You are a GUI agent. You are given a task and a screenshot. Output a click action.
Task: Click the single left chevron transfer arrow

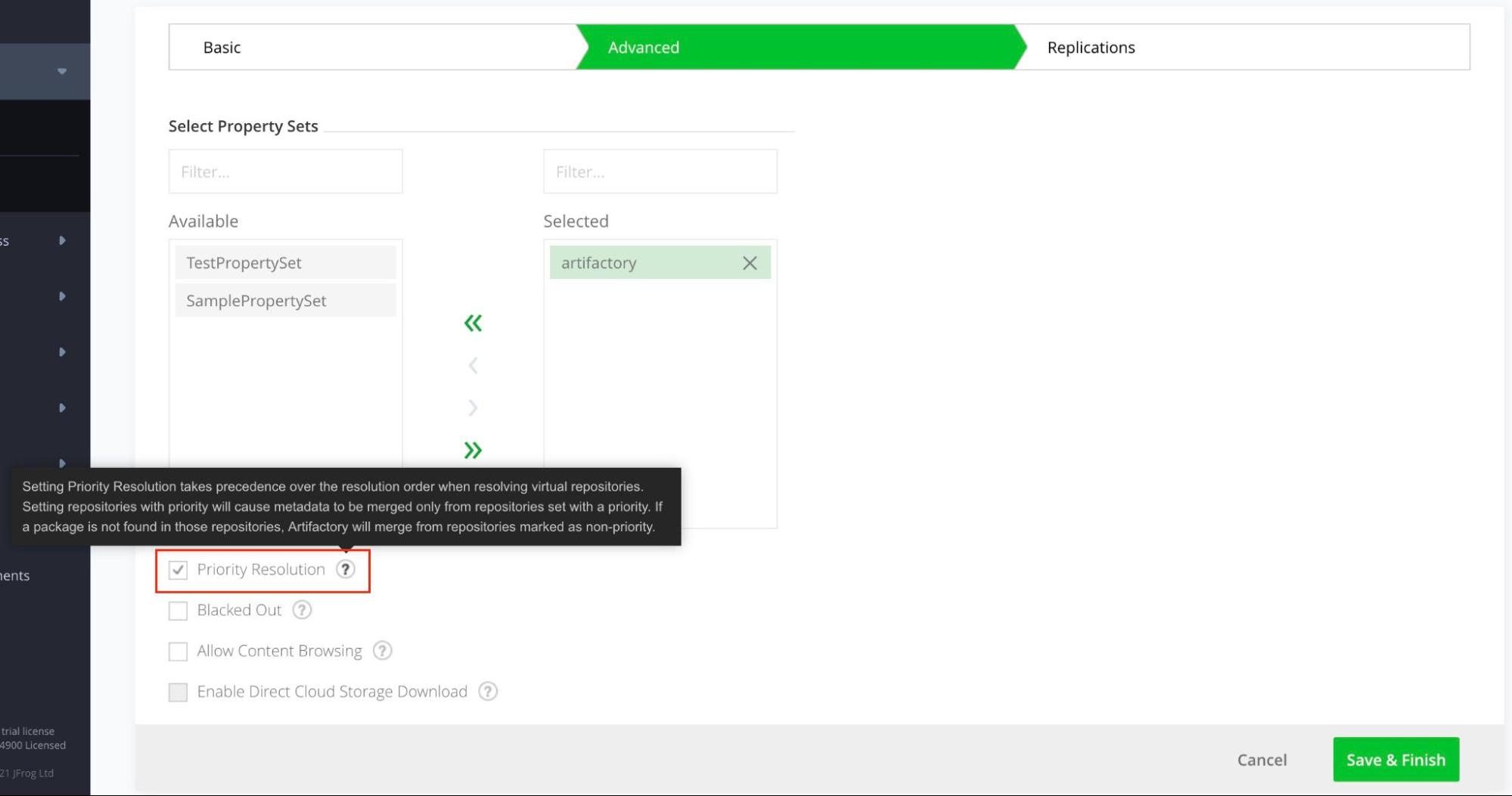coord(473,366)
